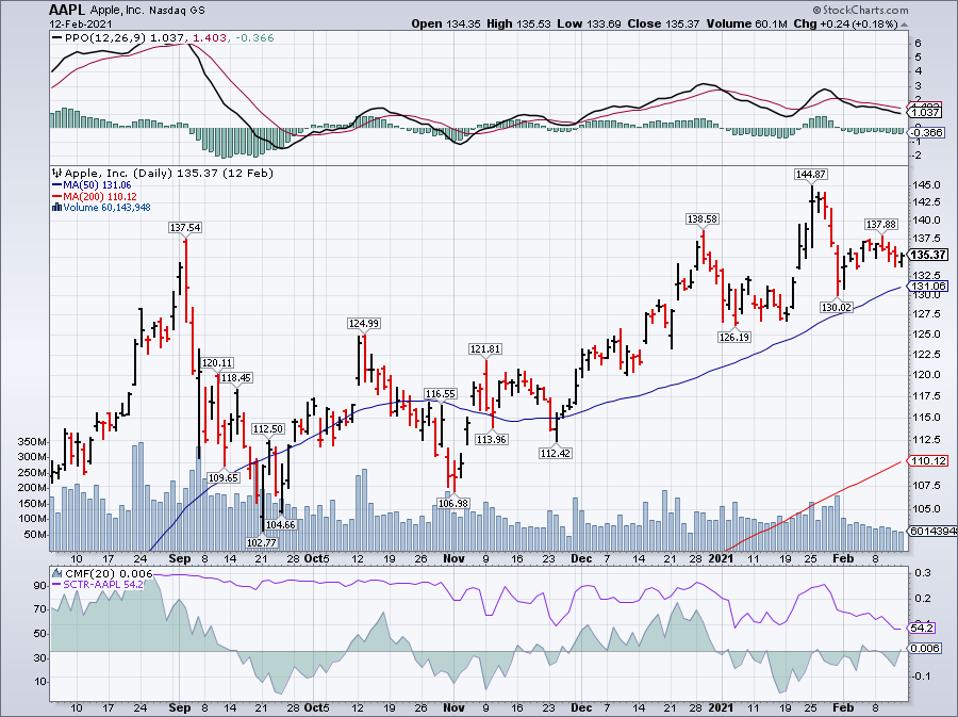Click the volume bars icon in the legend

click(57, 208)
